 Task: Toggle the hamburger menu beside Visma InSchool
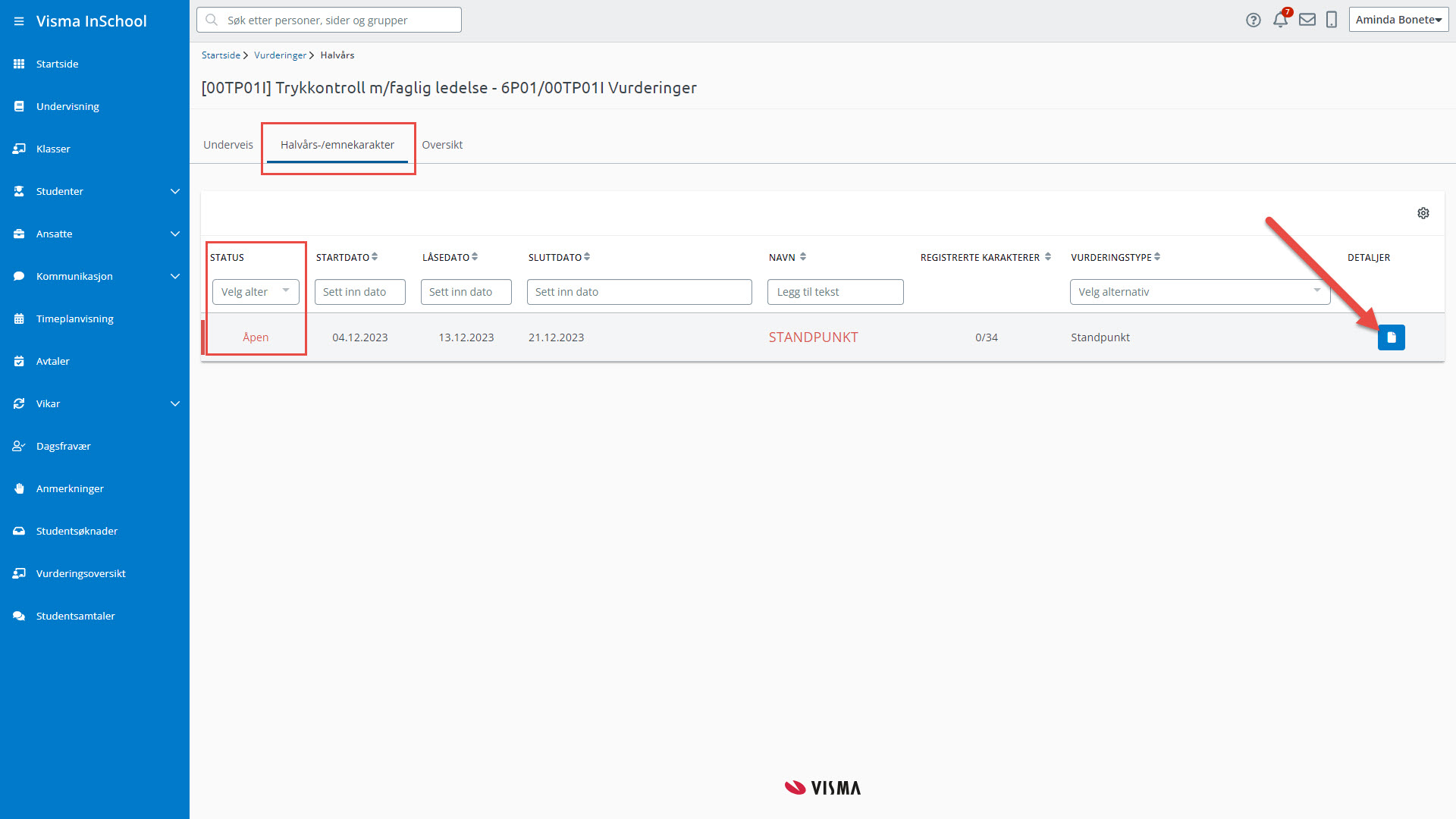19,21
